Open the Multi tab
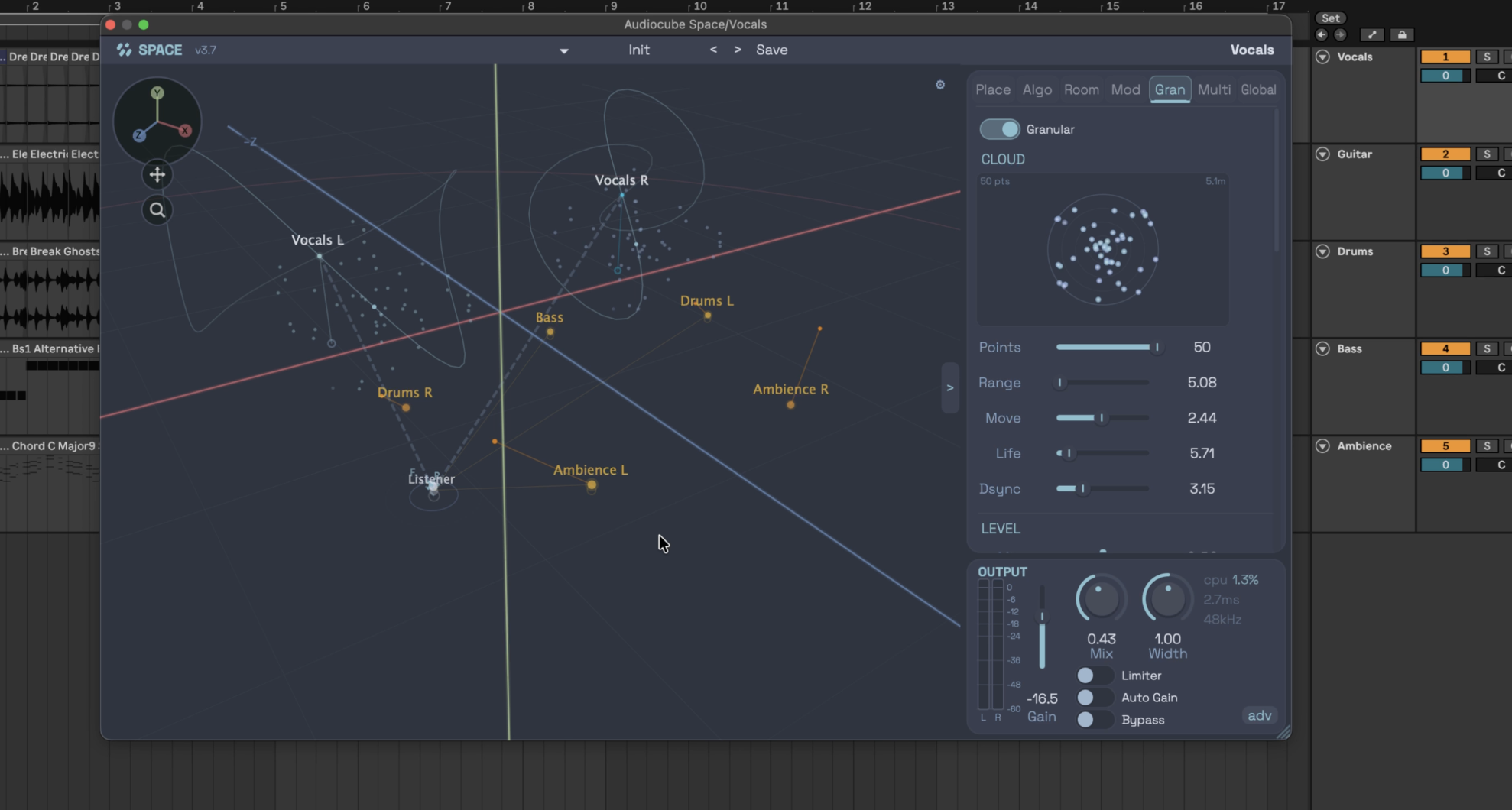The width and height of the screenshot is (1512, 810). click(x=1214, y=89)
